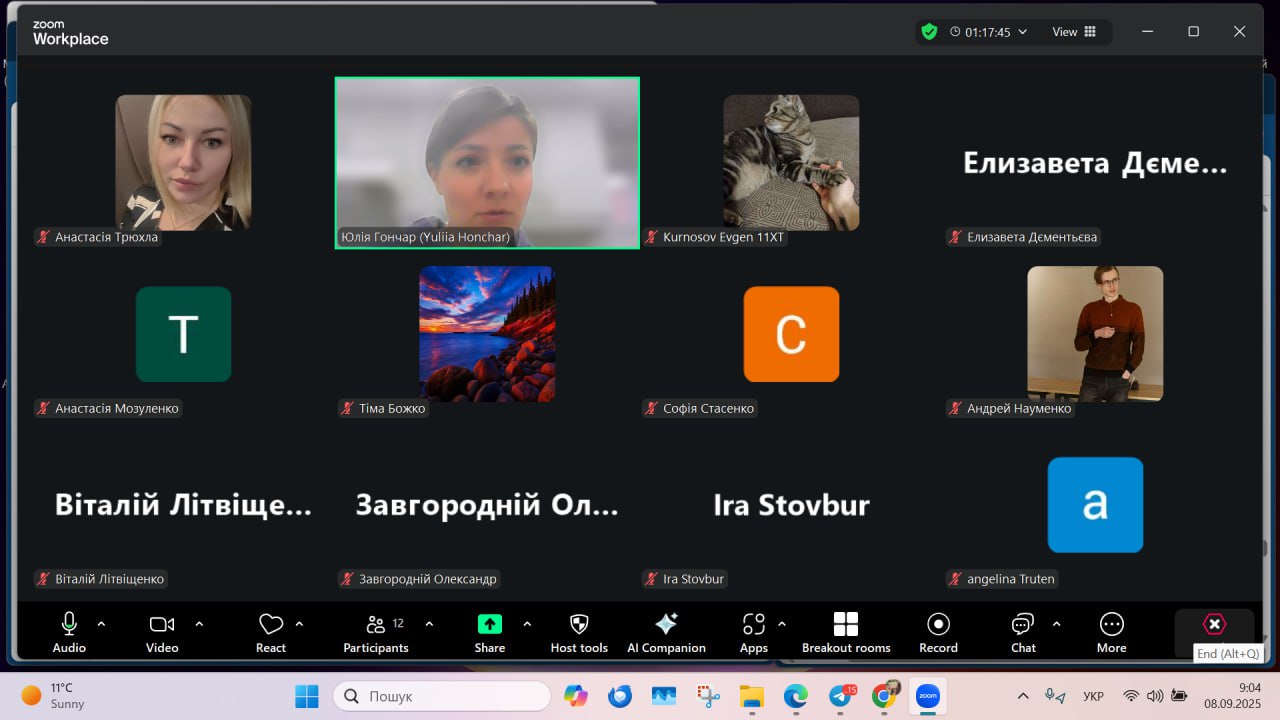Switch the УКР keyboard language indicator
Screen dimensions: 1280x720
(x=1094, y=696)
